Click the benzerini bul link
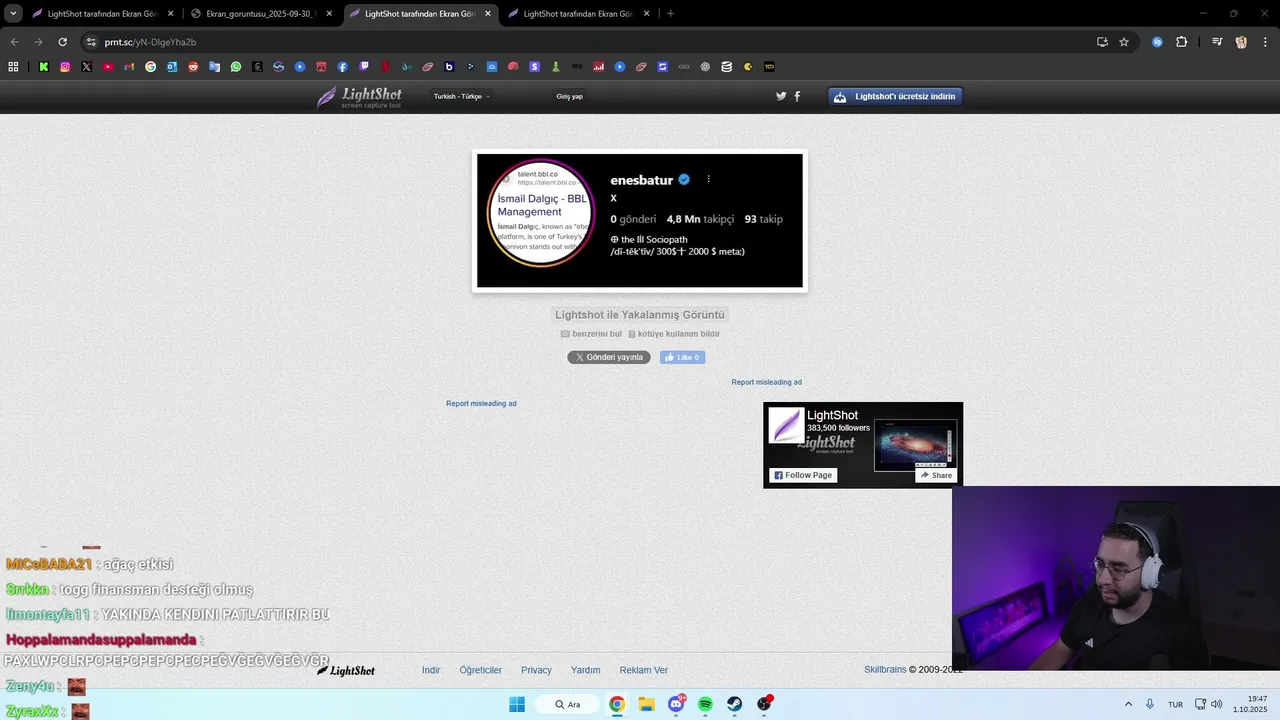The image size is (1280, 720). [x=591, y=334]
